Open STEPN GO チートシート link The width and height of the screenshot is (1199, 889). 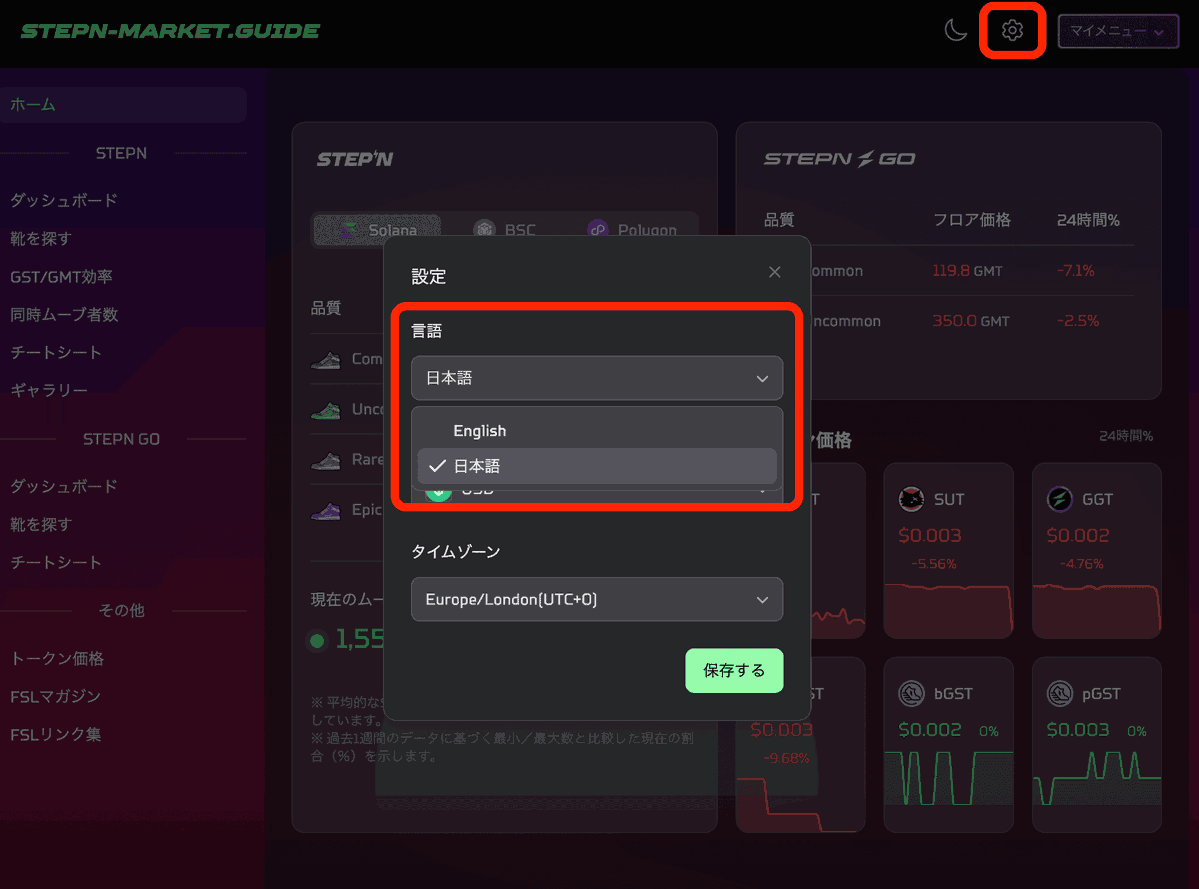(x=56, y=563)
